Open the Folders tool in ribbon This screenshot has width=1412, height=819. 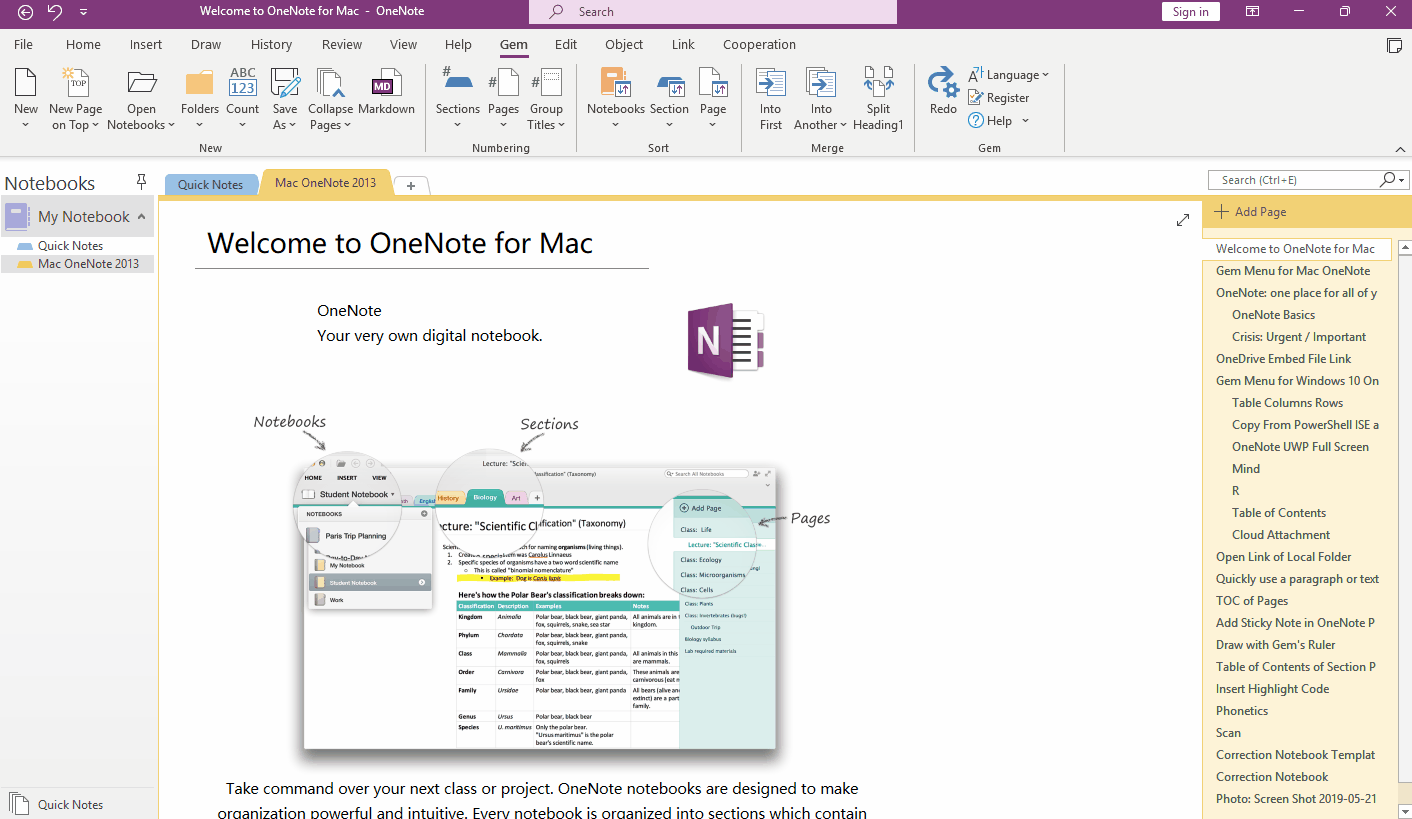pos(200,83)
